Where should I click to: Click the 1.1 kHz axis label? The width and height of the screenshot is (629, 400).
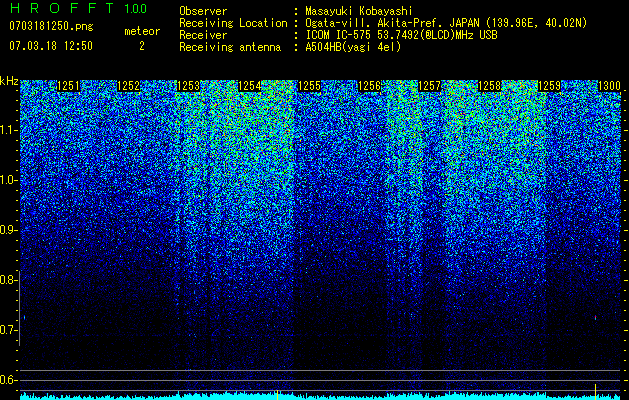click(9, 130)
